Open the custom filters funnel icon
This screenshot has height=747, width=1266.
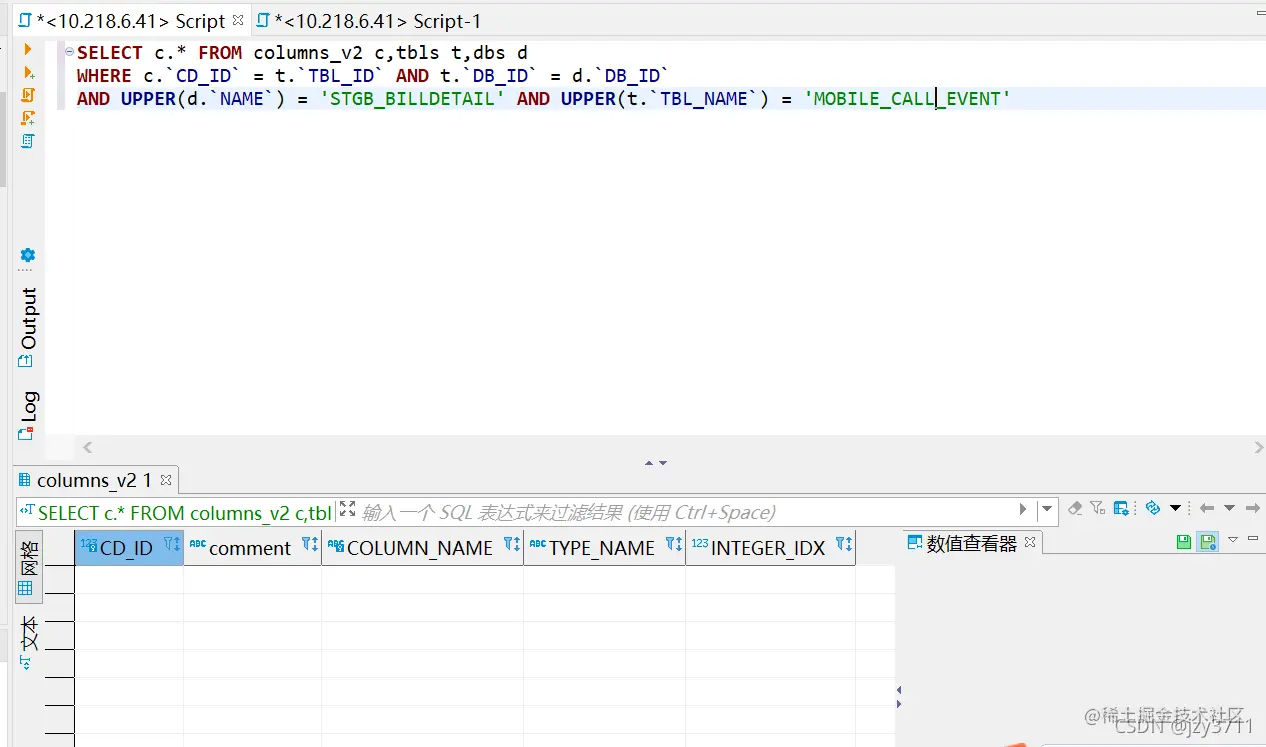(x=1098, y=508)
